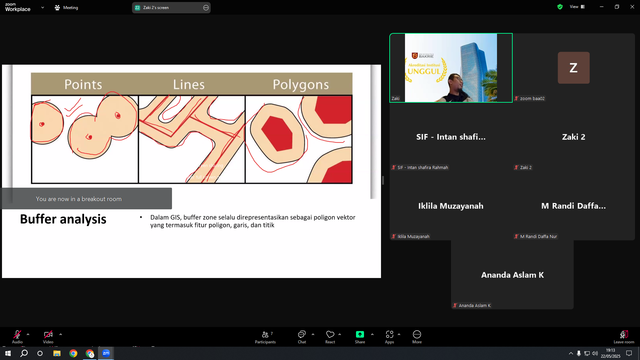
Task: Click the 'Dalam GIS, buffer zone' bullet text
Action: tap(253, 221)
